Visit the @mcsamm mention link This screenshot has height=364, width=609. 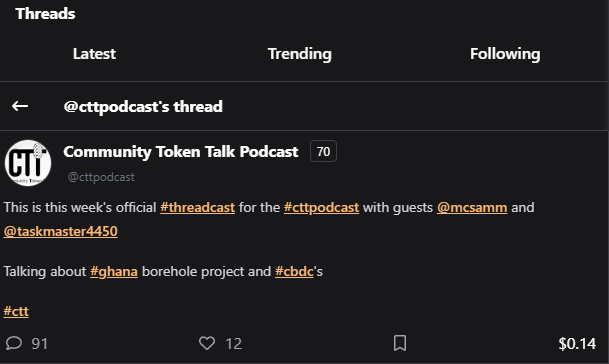472,207
